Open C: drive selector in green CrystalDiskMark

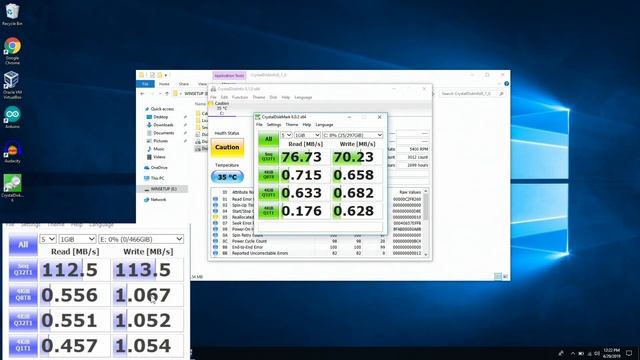(x=353, y=135)
